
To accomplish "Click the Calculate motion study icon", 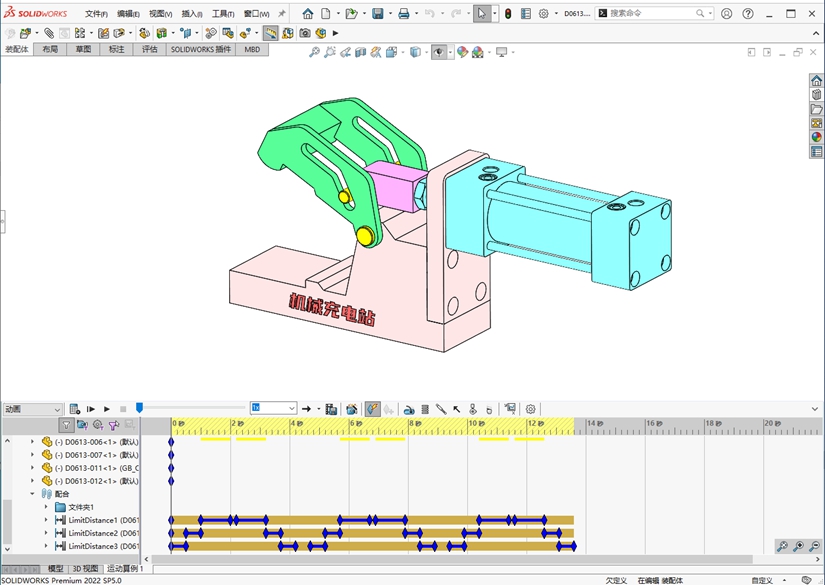I will tap(74, 409).
